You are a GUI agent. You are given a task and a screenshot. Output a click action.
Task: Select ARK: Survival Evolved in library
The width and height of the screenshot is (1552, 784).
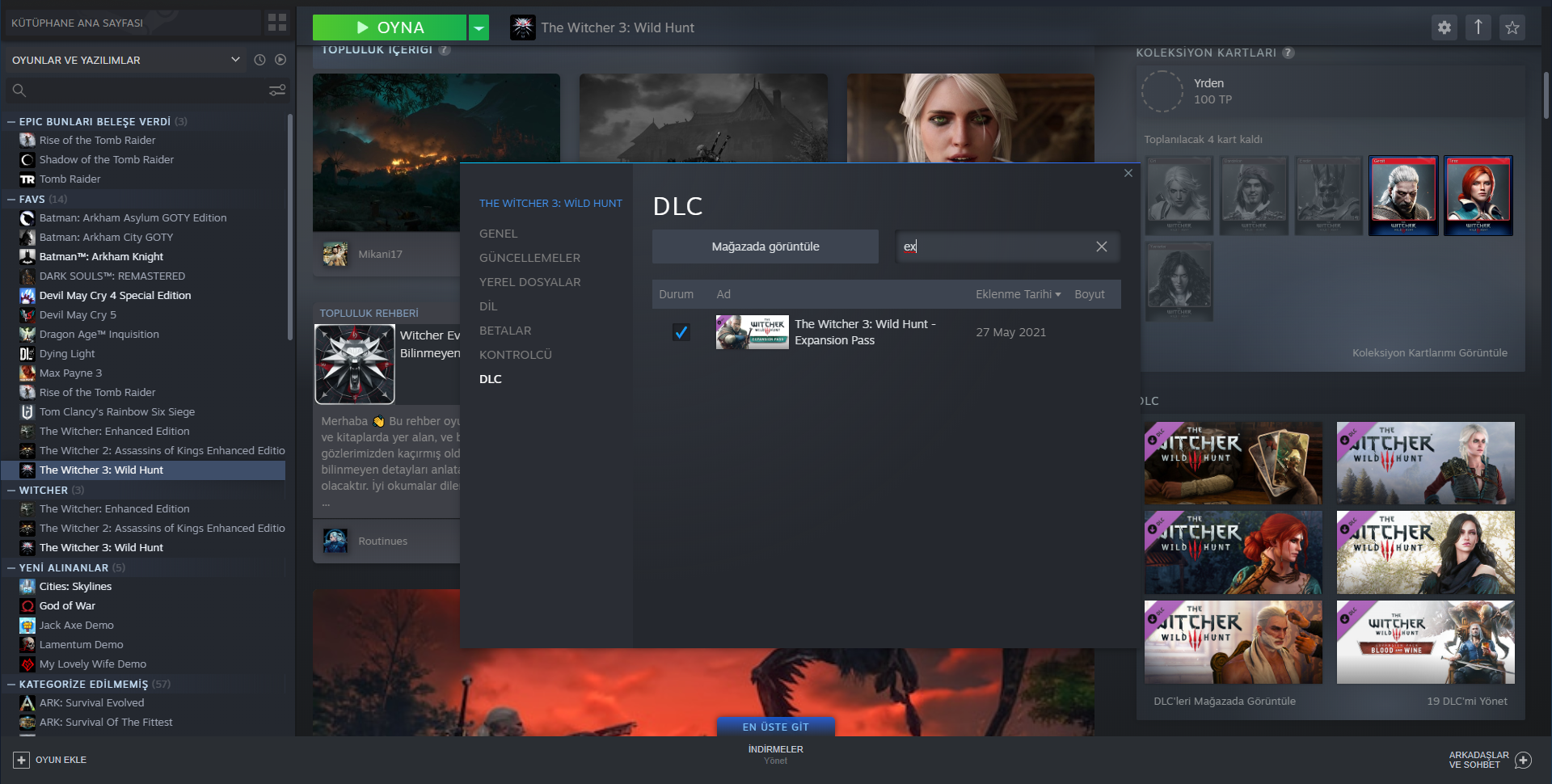91,702
